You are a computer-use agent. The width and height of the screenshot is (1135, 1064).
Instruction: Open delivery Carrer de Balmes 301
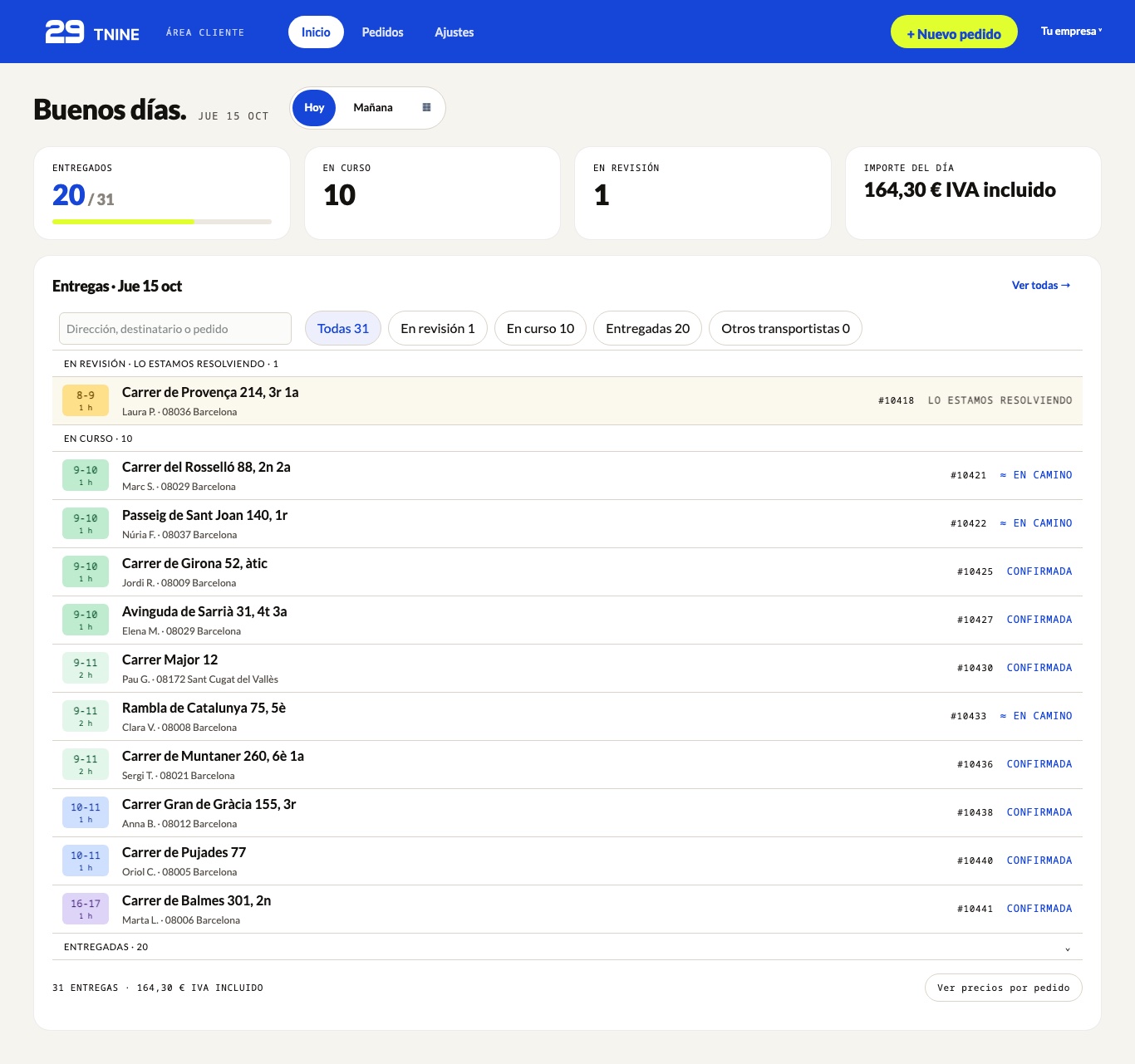[567, 910]
